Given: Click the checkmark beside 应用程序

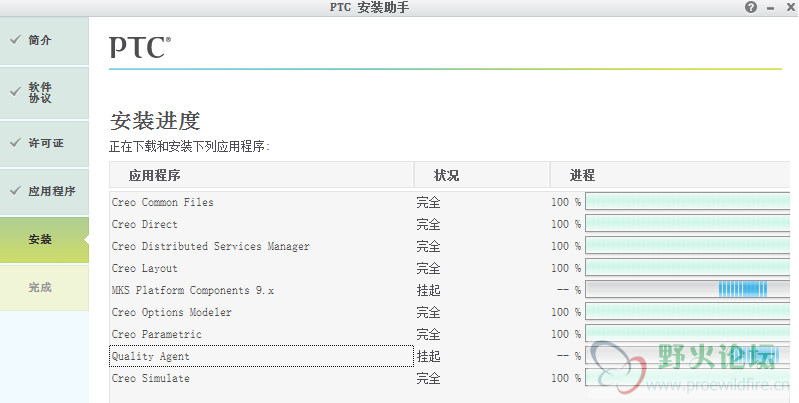Looking at the screenshot, I should pos(16,191).
